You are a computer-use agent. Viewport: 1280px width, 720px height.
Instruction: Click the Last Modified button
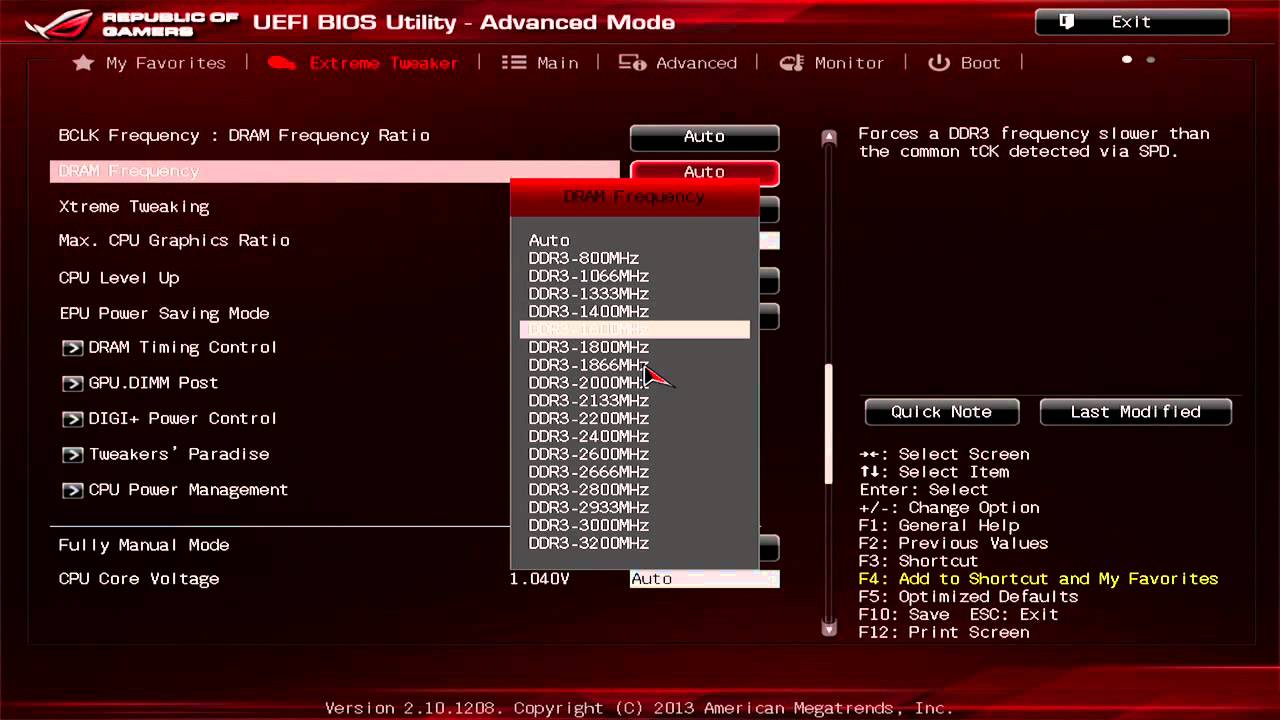[x=1135, y=412]
